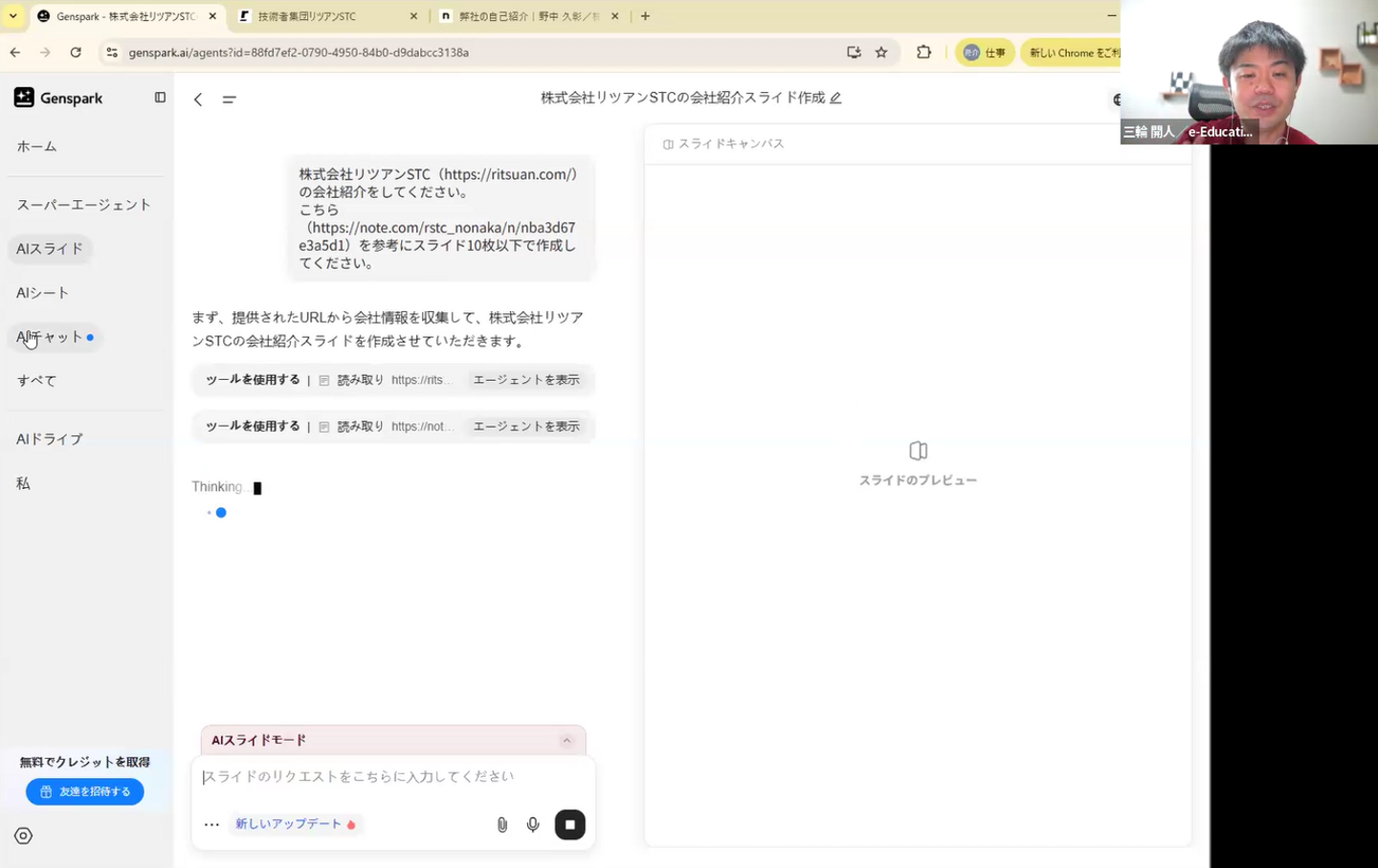Collapse the AIスライドモード panel chevron
The width and height of the screenshot is (1378, 868).
pos(567,740)
